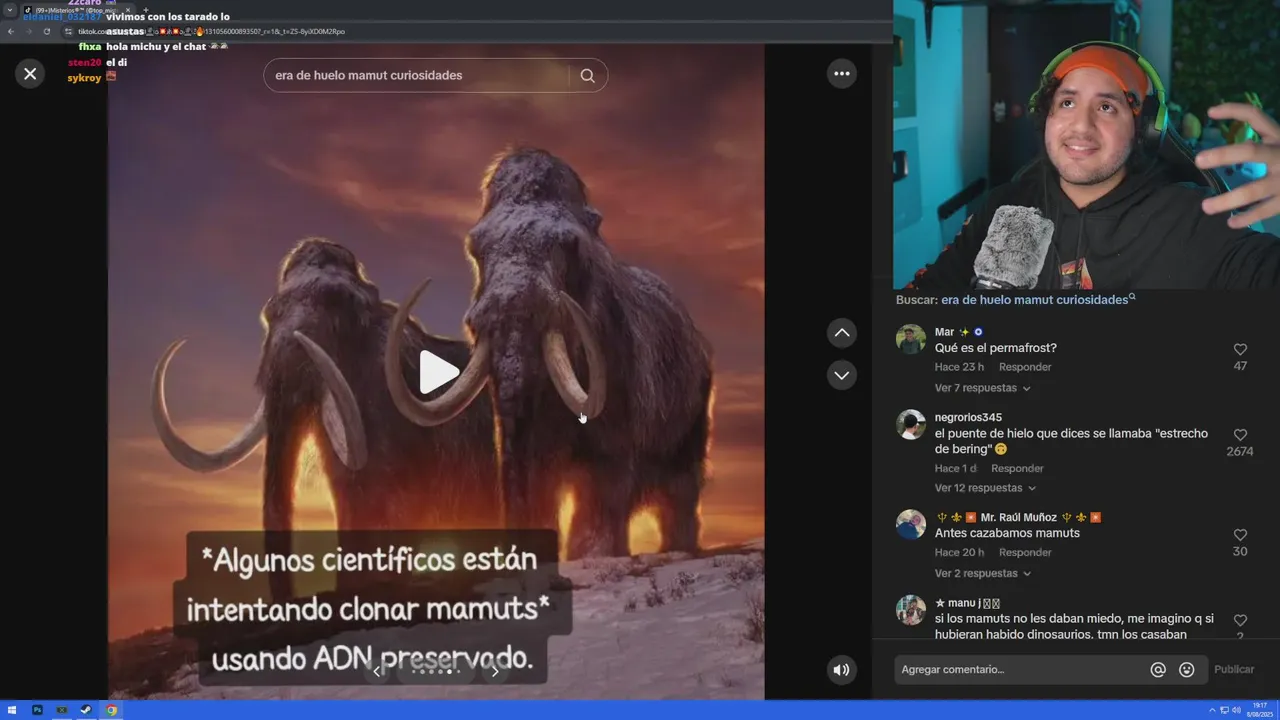This screenshot has height=720, width=1280.
Task: Open the taskbar clock and date
Action: 1260,710
